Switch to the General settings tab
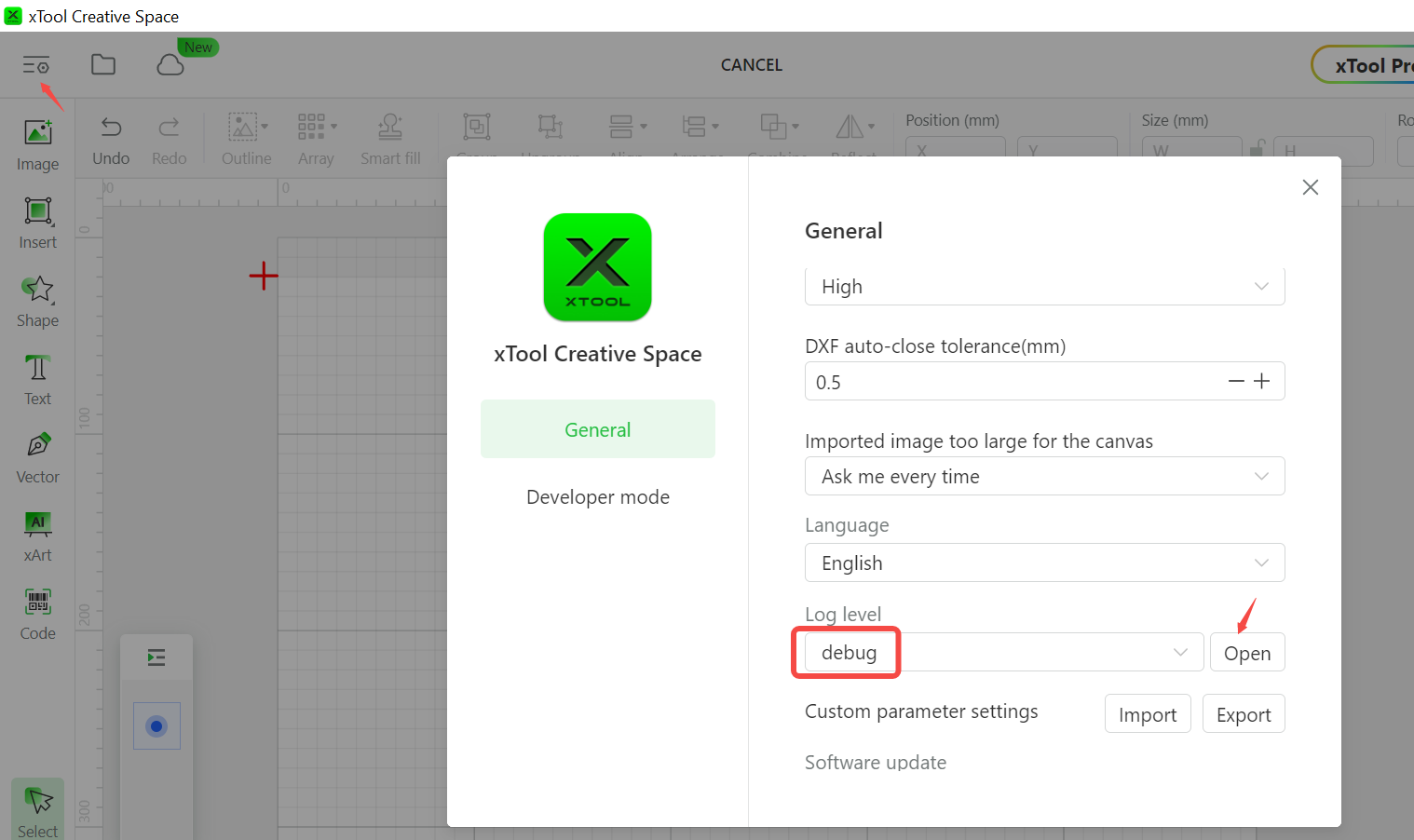Image resolution: width=1414 pixels, height=840 pixels. tap(598, 429)
